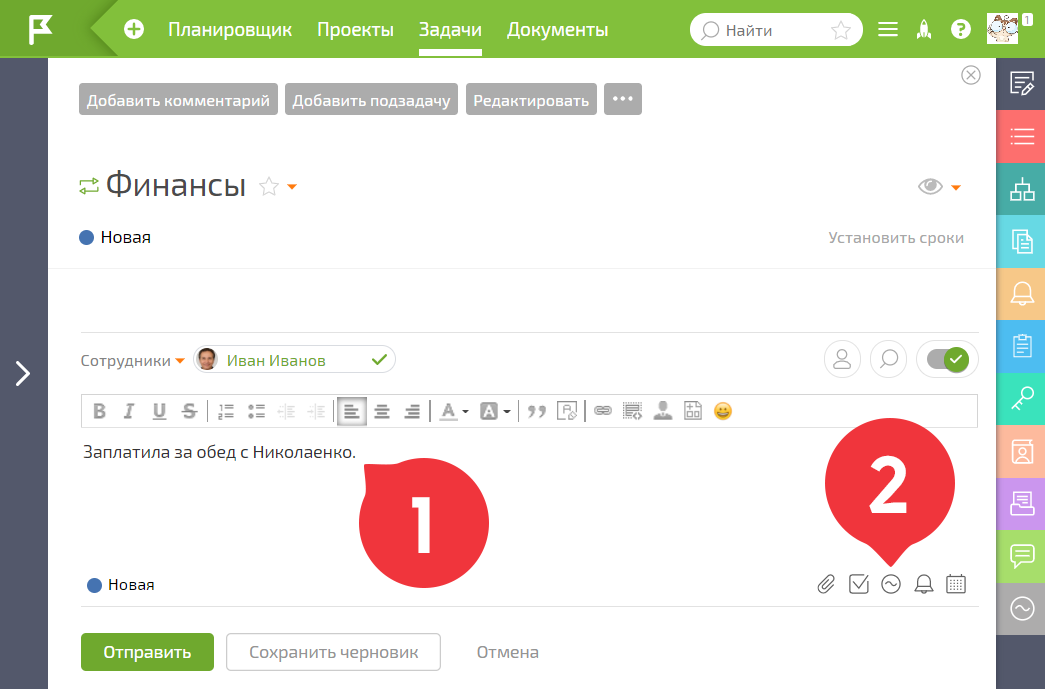The height and width of the screenshot is (689, 1045).
Task: Open the rocket icon in the header
Action: click(x=924, y=29)
